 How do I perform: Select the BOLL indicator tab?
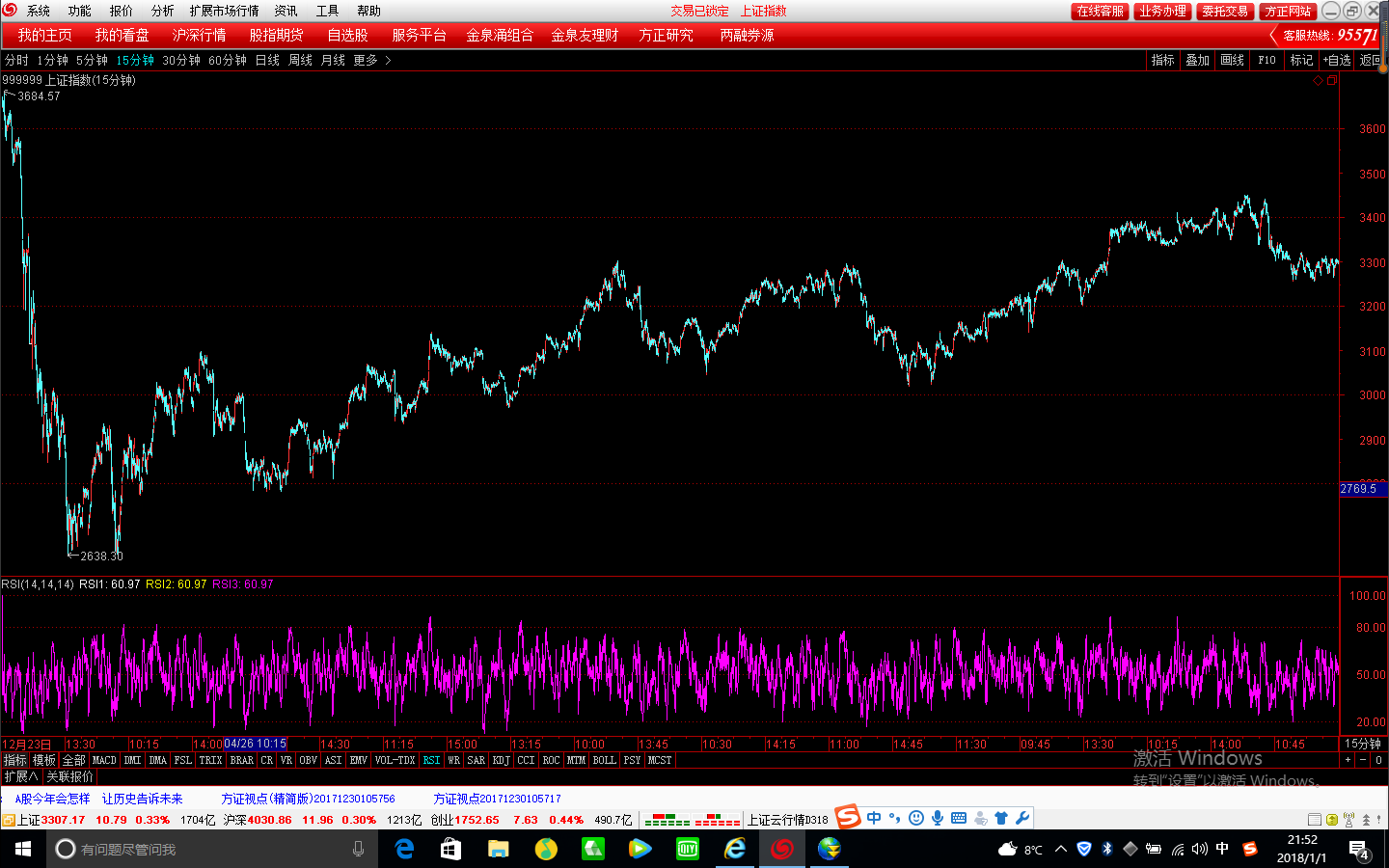[x=604, y=760]
